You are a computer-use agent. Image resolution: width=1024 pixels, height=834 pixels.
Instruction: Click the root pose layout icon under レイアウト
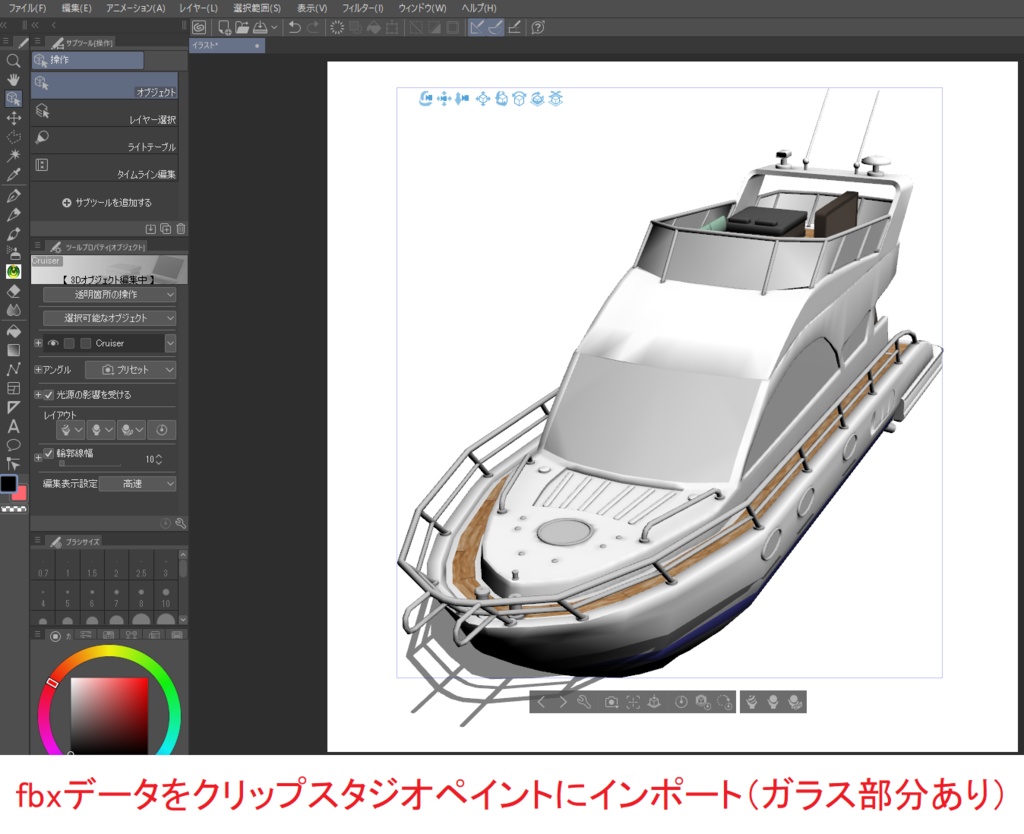coord(68,430)
